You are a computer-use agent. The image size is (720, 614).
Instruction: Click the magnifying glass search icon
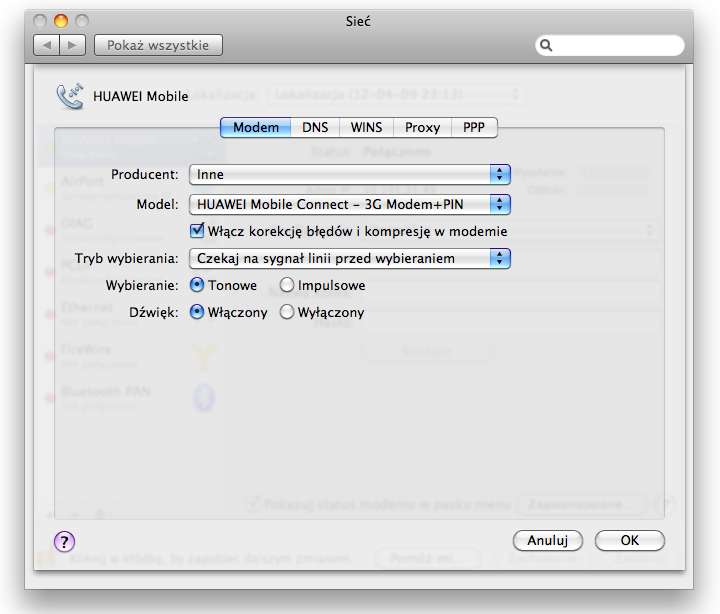546,45
